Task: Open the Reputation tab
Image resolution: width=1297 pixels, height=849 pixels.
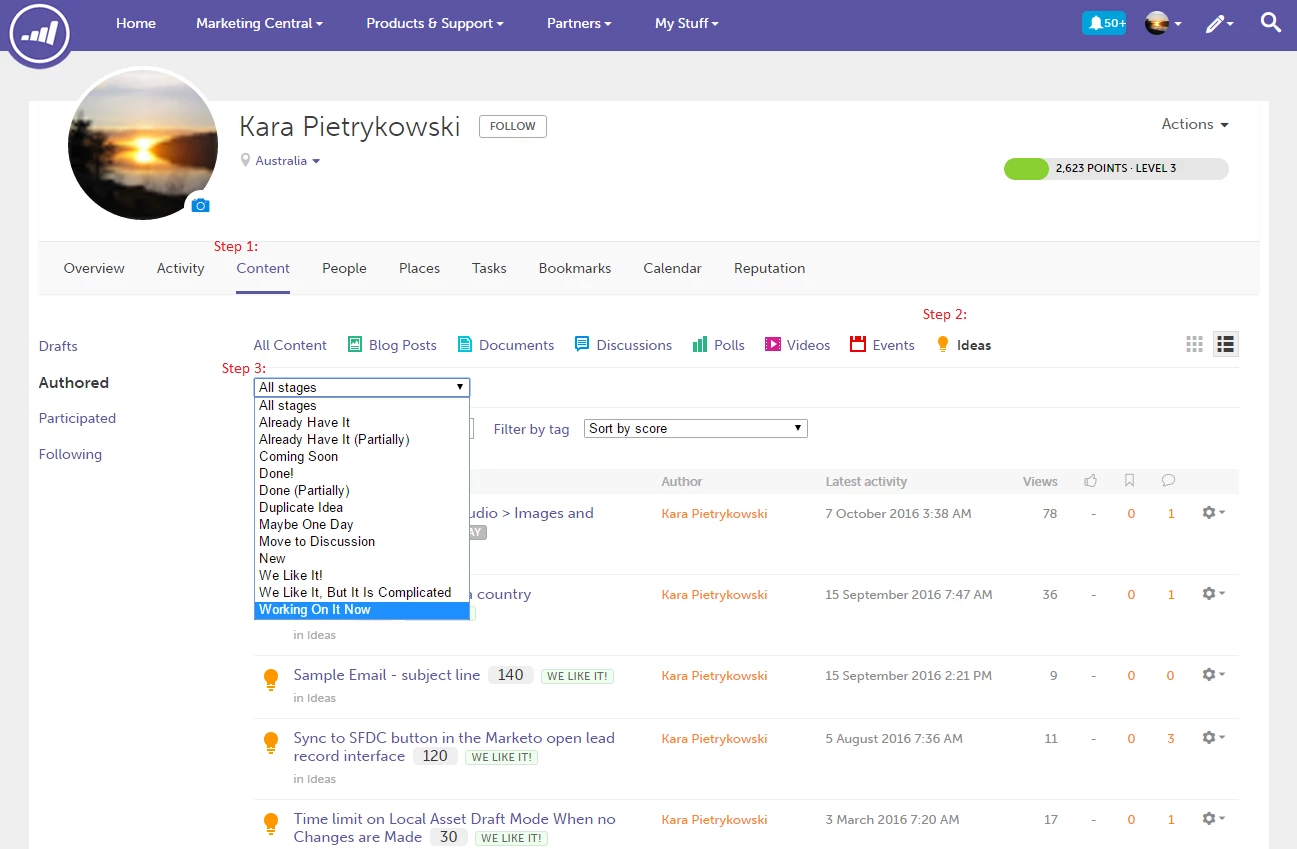Action: [769, 268]
